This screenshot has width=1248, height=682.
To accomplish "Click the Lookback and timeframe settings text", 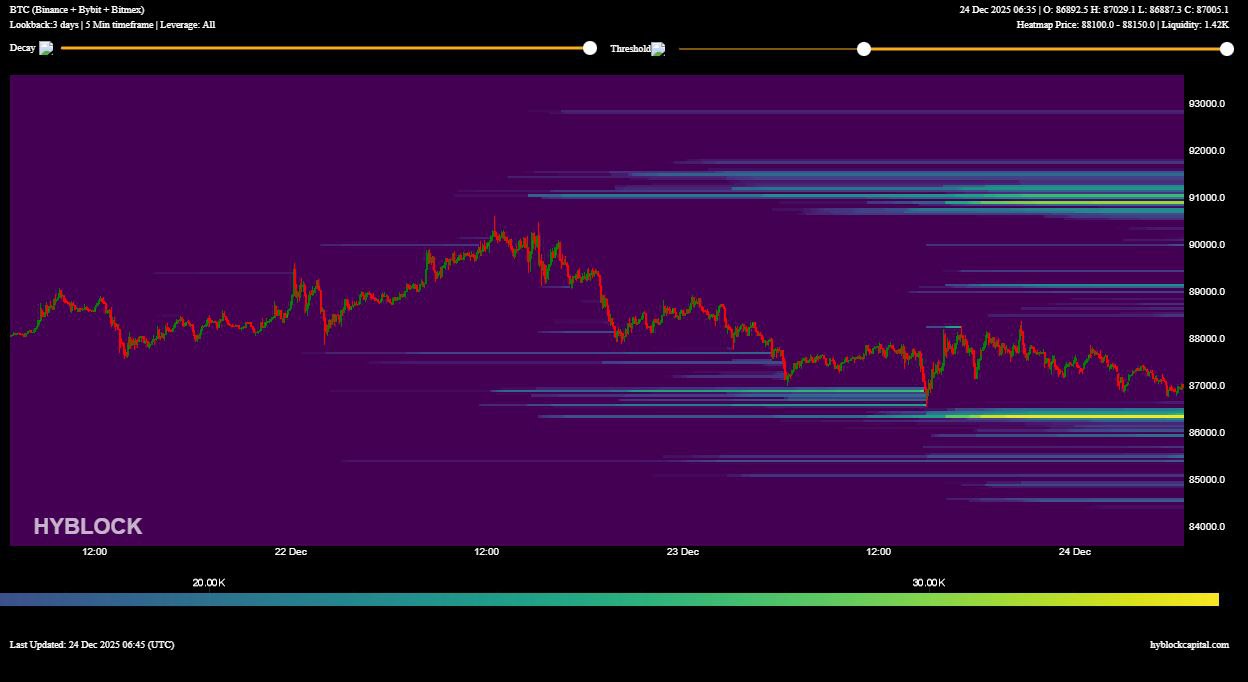I will [112, 24].
